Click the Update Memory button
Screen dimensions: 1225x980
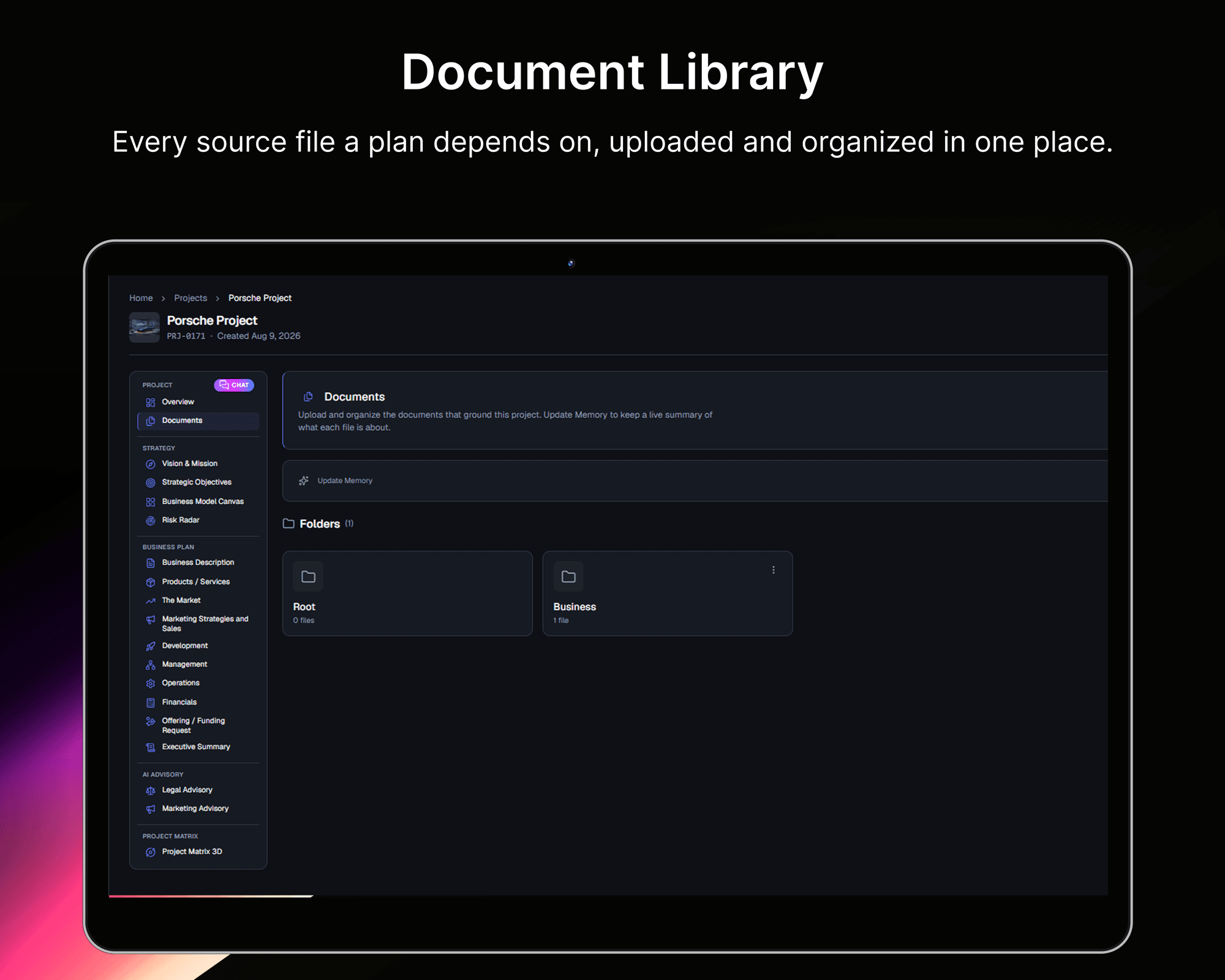336,481
